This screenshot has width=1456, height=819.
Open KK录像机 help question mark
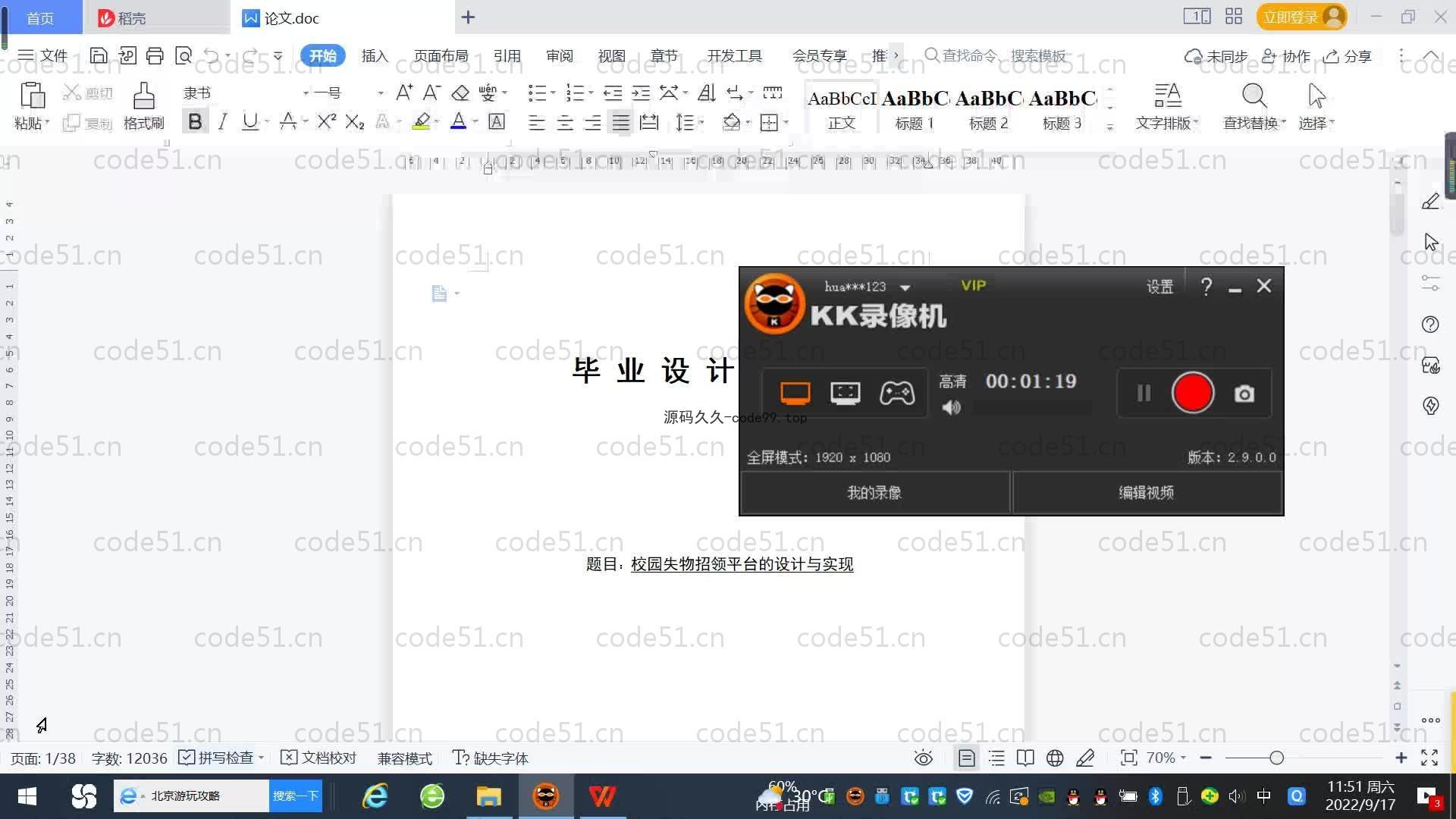point(1206,286)
